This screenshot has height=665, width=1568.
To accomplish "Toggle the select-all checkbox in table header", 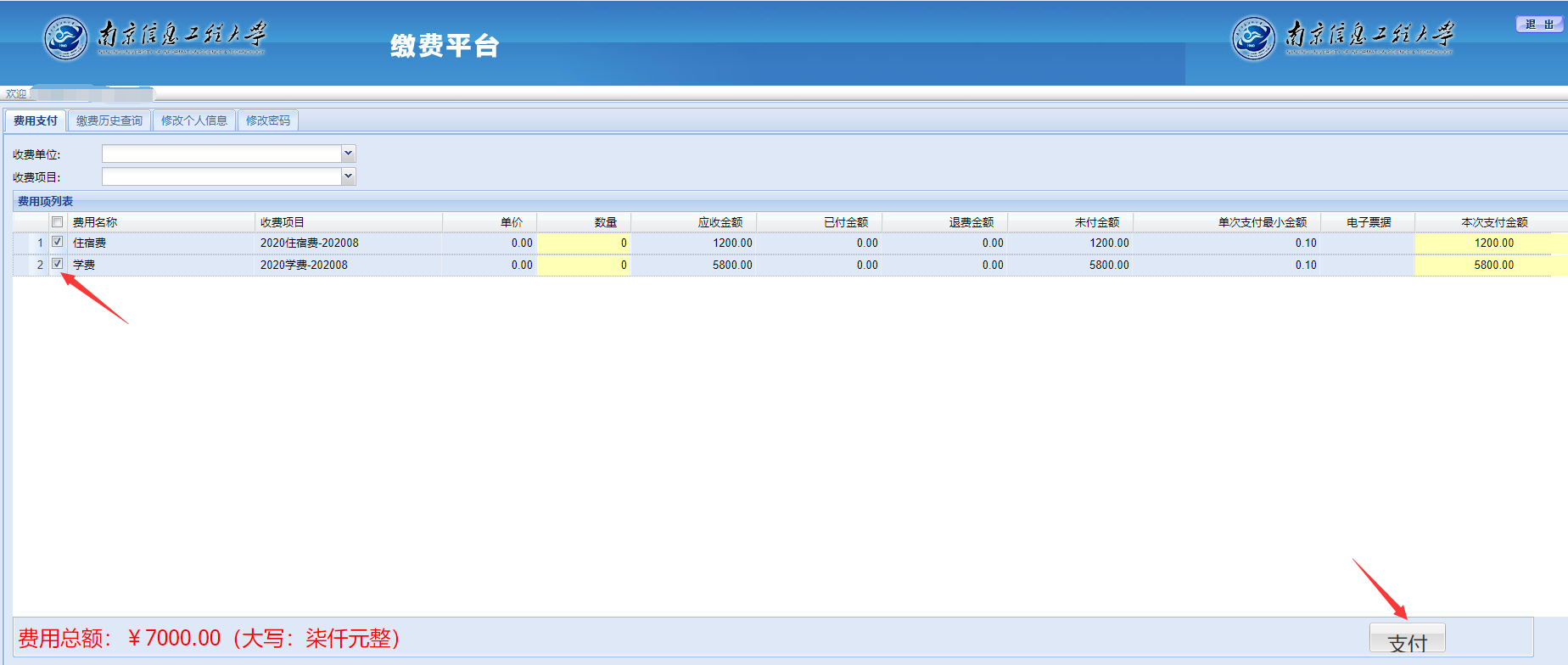I will pos(58,222).
